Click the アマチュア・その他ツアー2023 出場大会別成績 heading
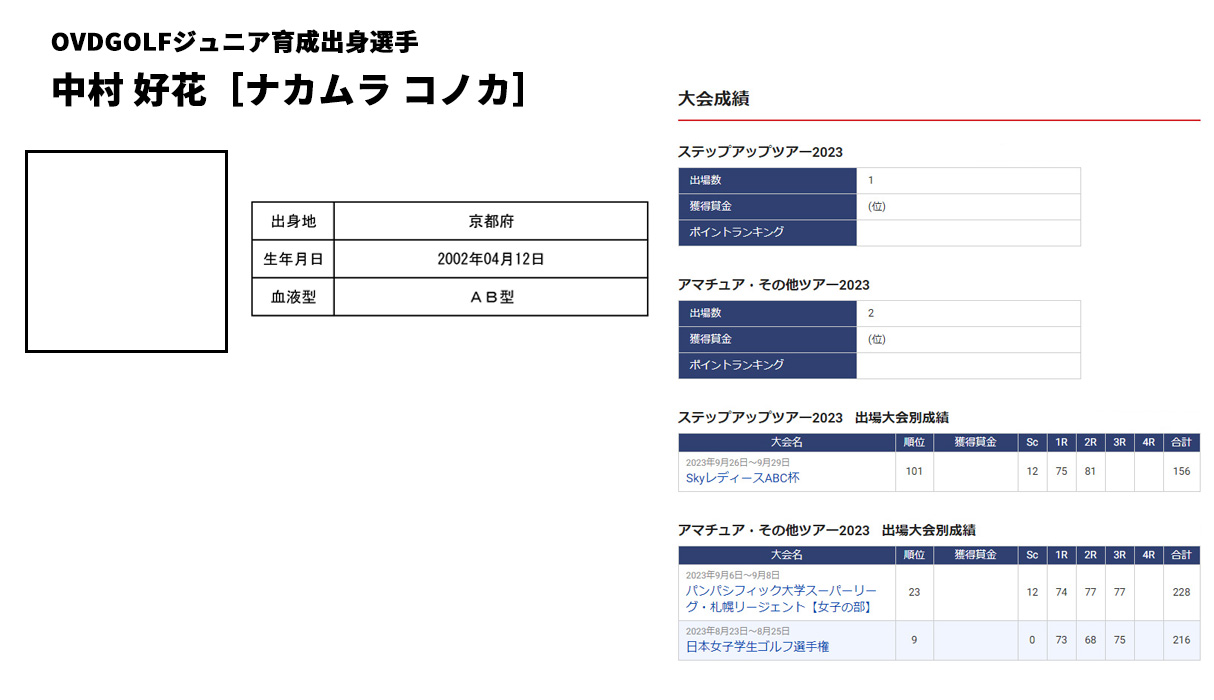The height and width of the screenshot is (700, 1214). pyautogui.click(x=826, y=530)
